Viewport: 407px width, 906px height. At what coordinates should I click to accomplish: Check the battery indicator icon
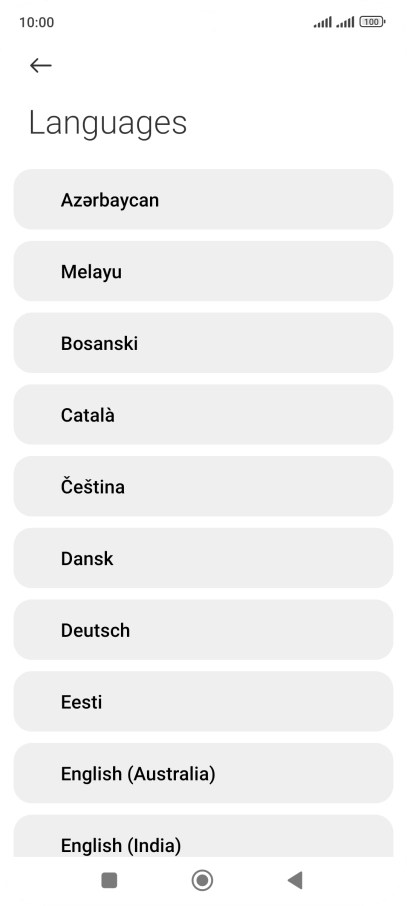[x=372, y=22]
